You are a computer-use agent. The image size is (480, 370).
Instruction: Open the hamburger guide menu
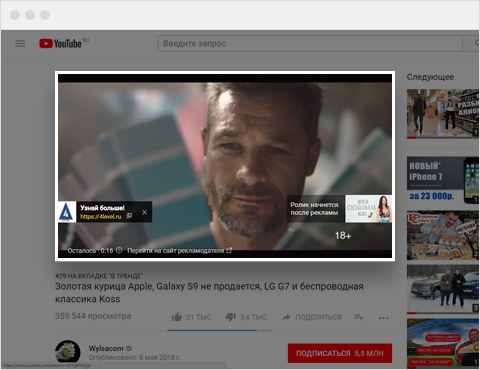coord(20,44)
